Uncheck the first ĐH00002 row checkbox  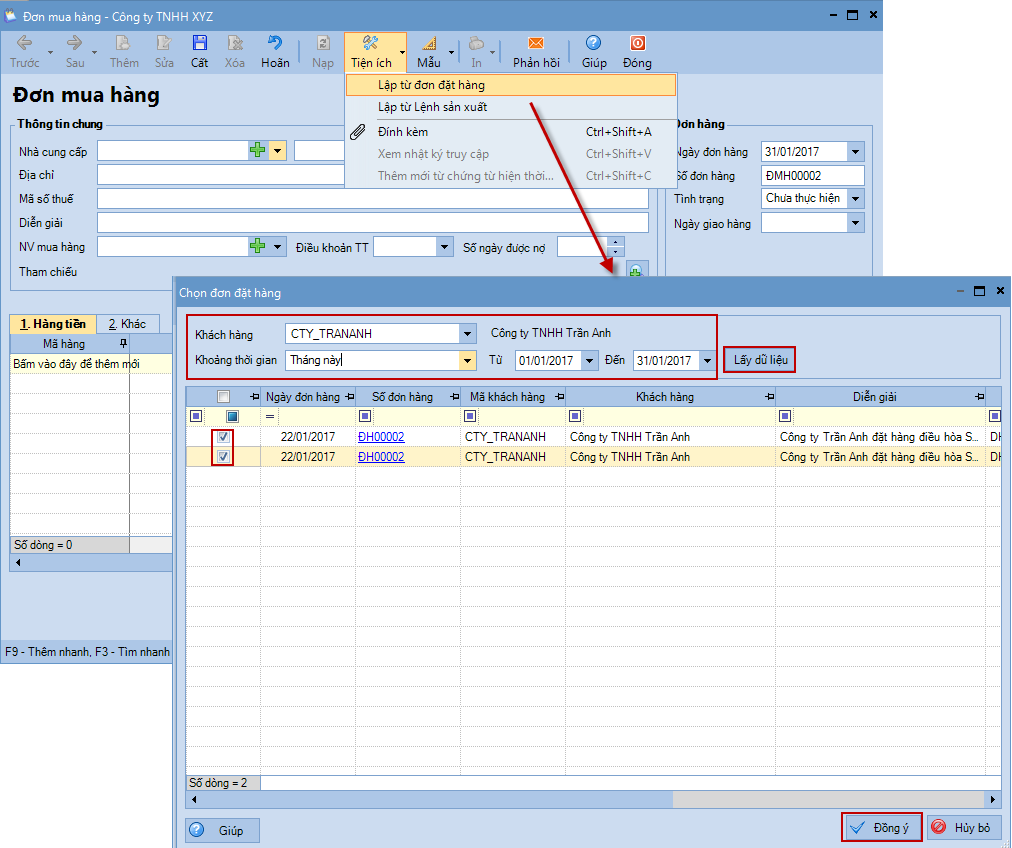224,437
